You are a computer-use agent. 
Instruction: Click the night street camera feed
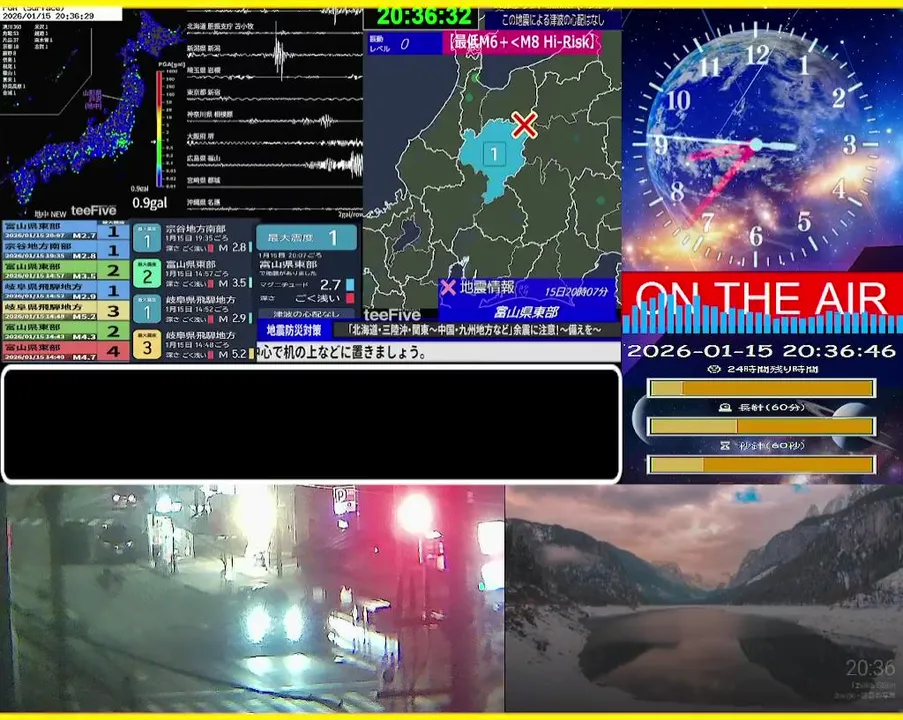coord(253,598)
